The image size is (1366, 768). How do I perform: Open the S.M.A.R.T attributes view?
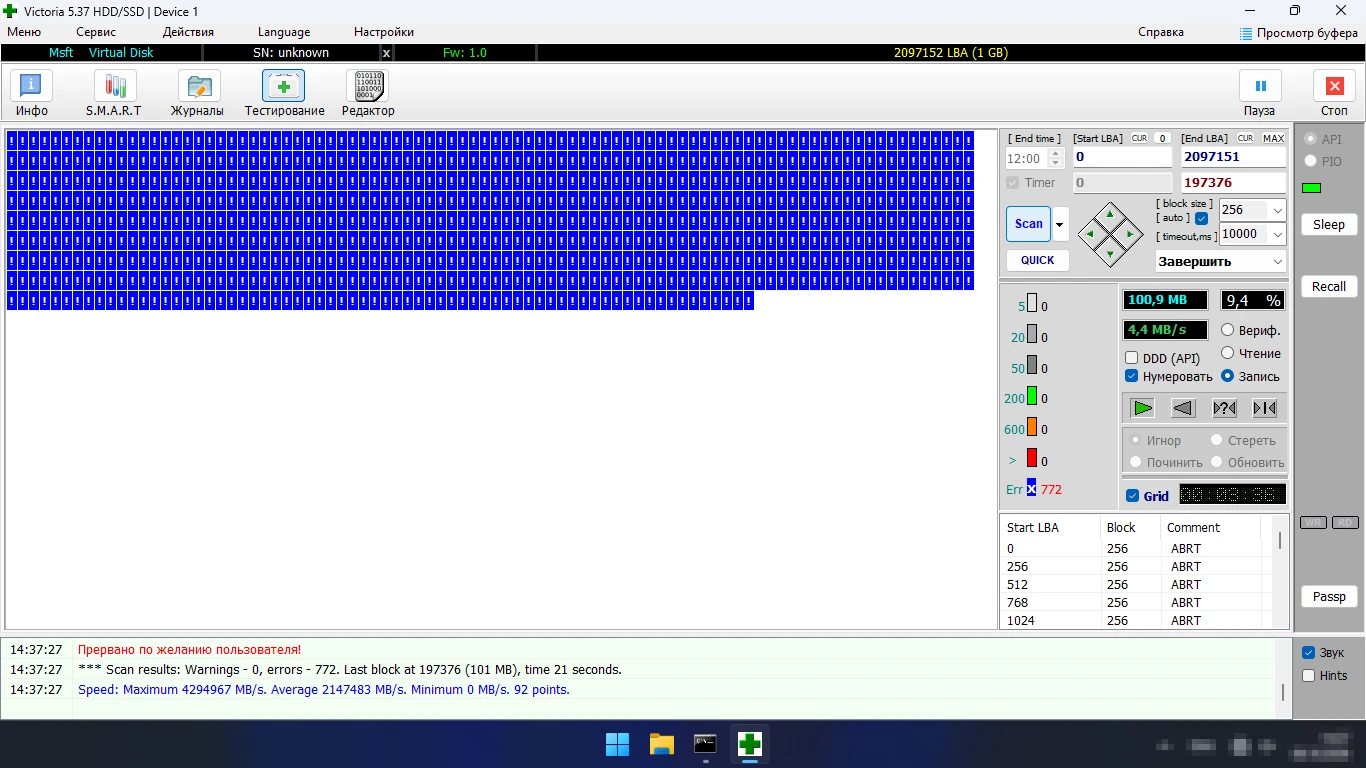pos(114,94)
